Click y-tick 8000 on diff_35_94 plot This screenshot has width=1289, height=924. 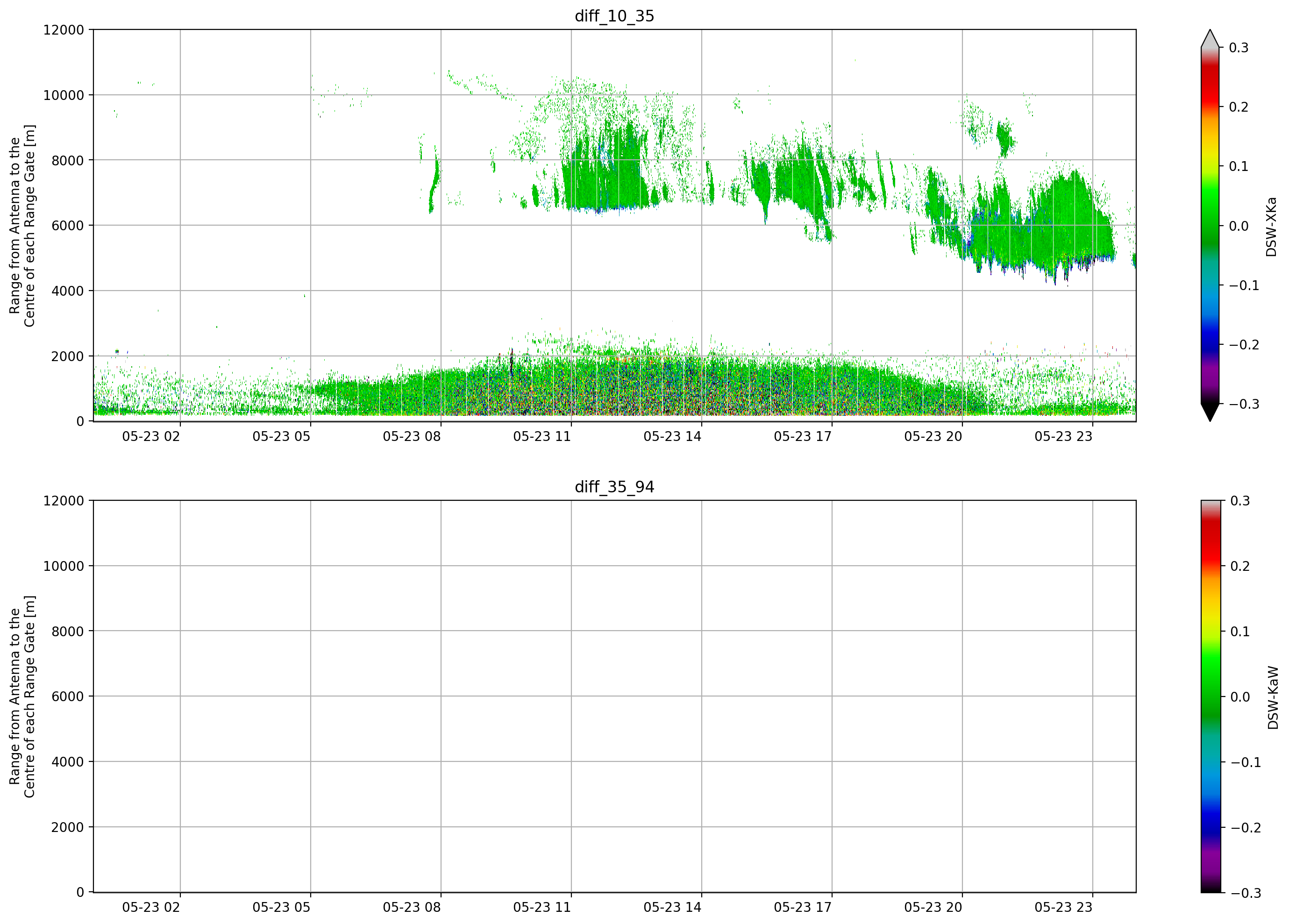pos(68,632)
